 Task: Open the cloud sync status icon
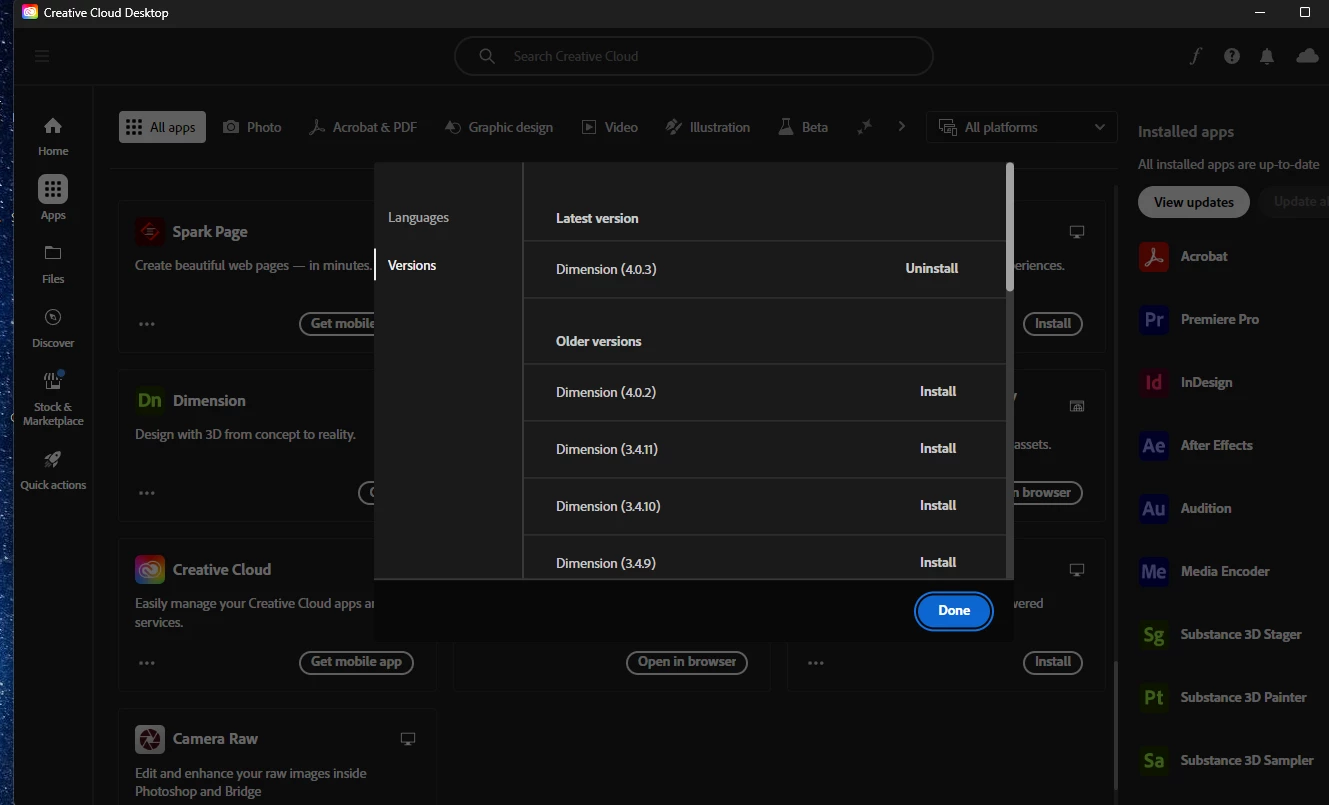1307,56
